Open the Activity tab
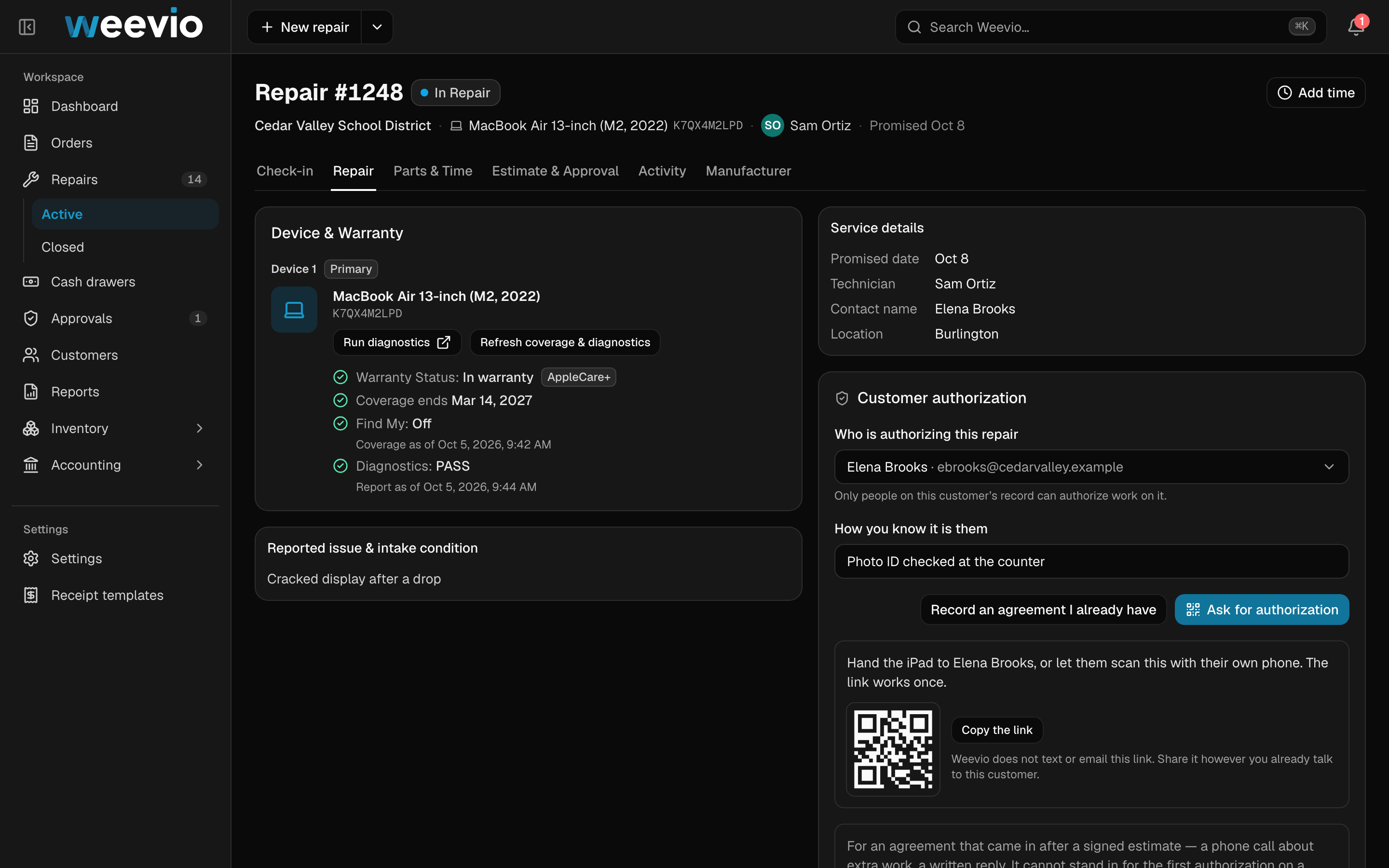 click(662, 171)
